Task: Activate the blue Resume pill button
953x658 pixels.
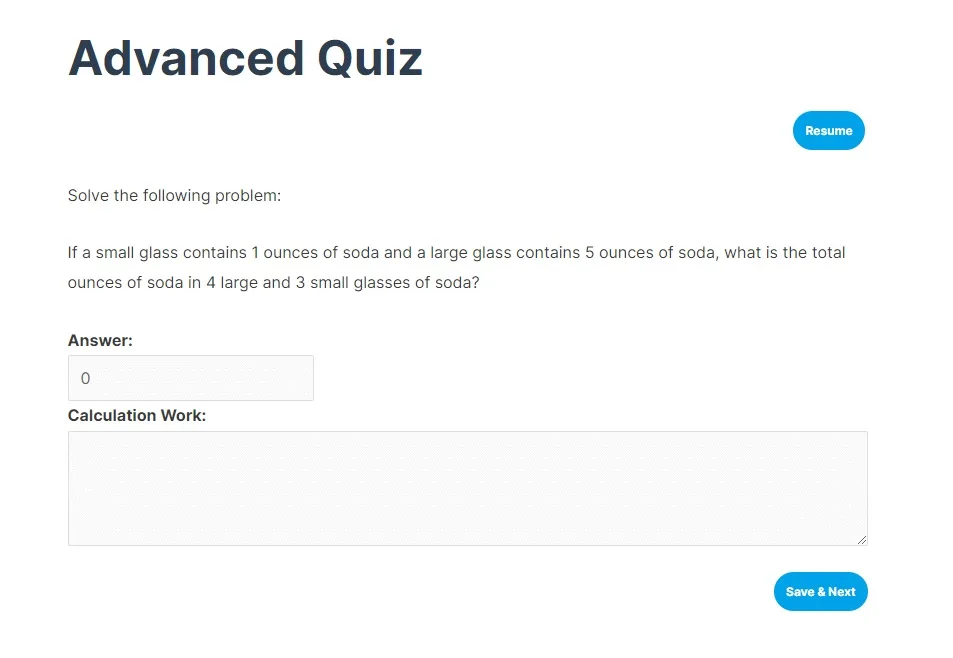Action: click(828, 130)
